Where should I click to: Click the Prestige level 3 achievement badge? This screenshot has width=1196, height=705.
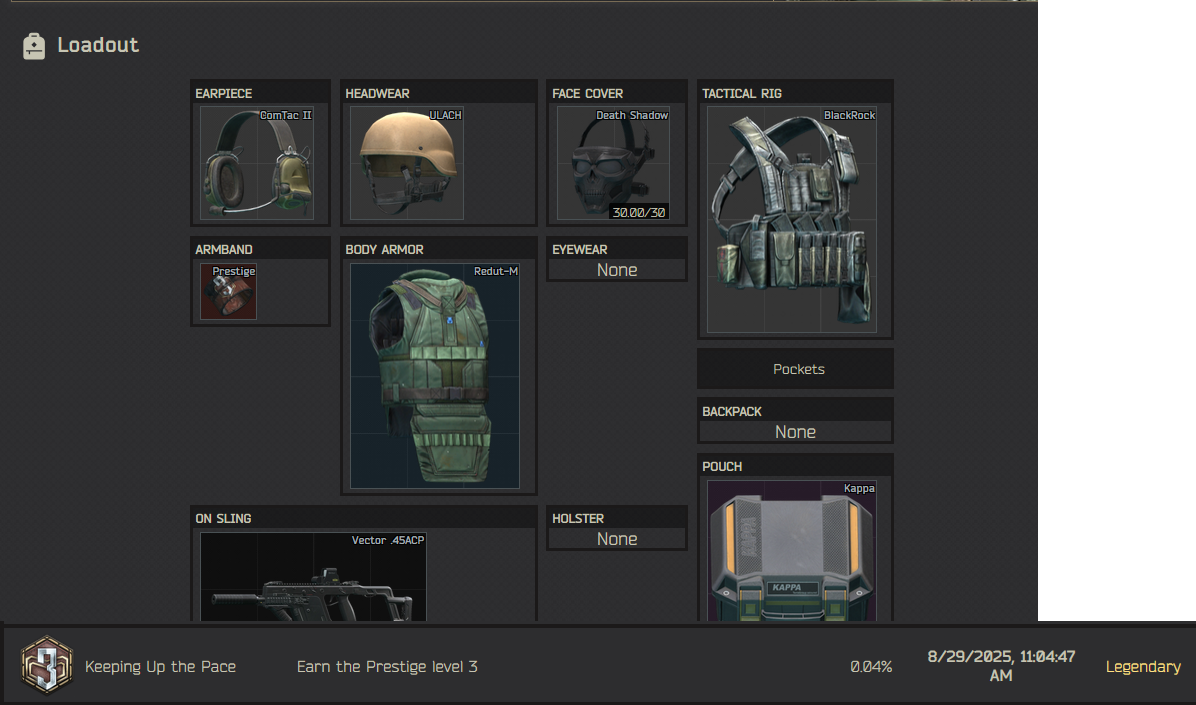[46, 666]
